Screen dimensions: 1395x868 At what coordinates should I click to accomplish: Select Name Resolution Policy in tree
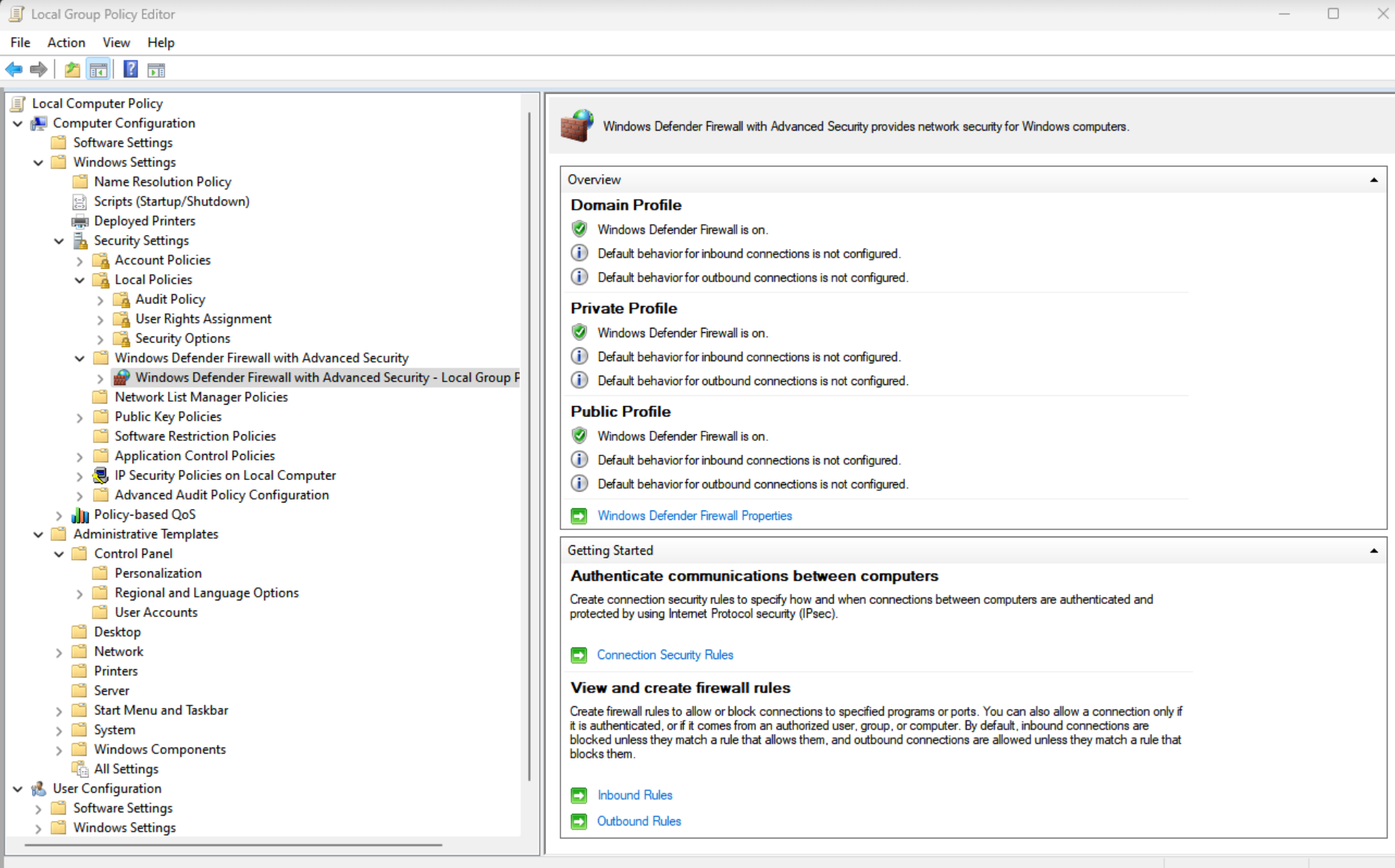[162, 182]
